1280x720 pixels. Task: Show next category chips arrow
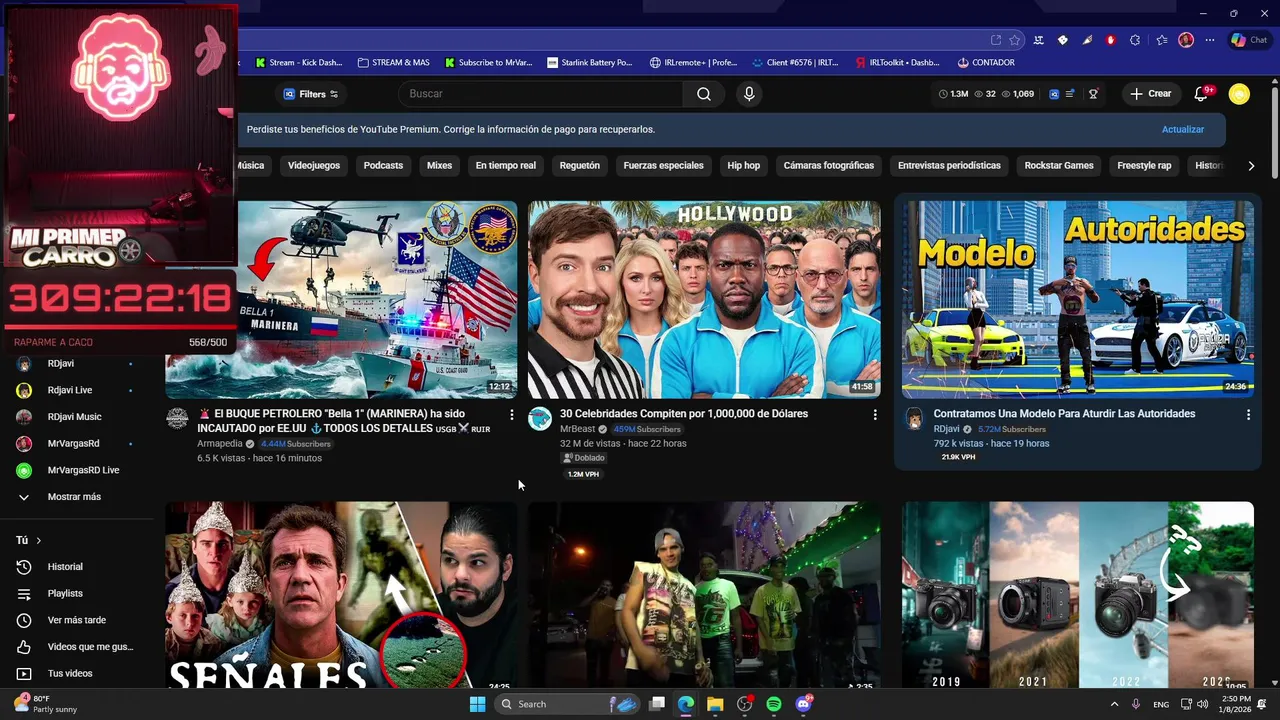point(1251,166)
